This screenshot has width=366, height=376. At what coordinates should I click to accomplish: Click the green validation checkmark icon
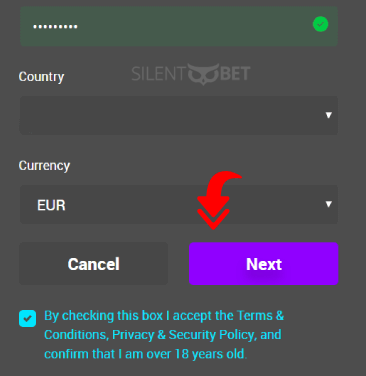(x=320, y=24)
